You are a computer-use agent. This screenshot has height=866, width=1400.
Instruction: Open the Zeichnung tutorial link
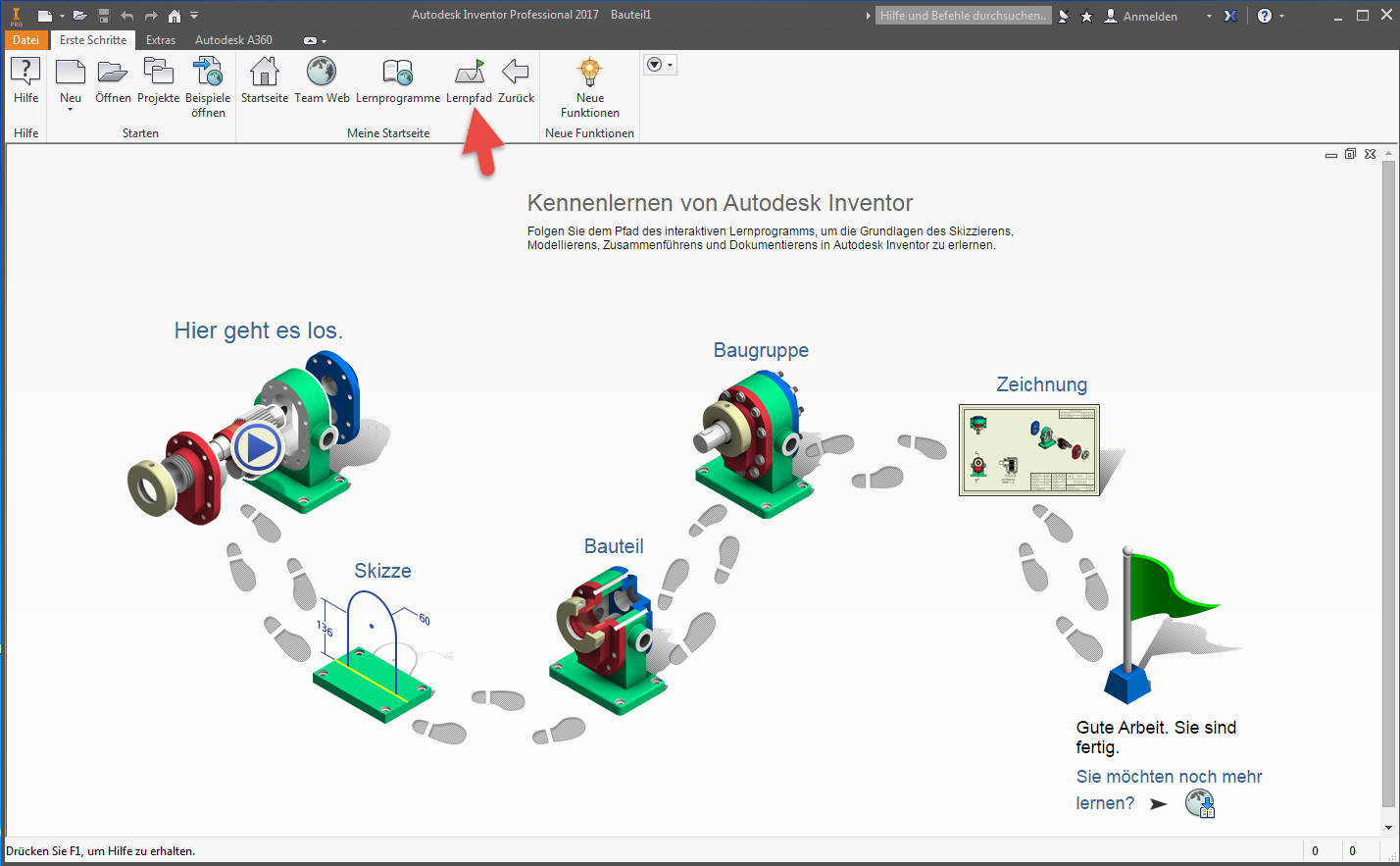1041,384
